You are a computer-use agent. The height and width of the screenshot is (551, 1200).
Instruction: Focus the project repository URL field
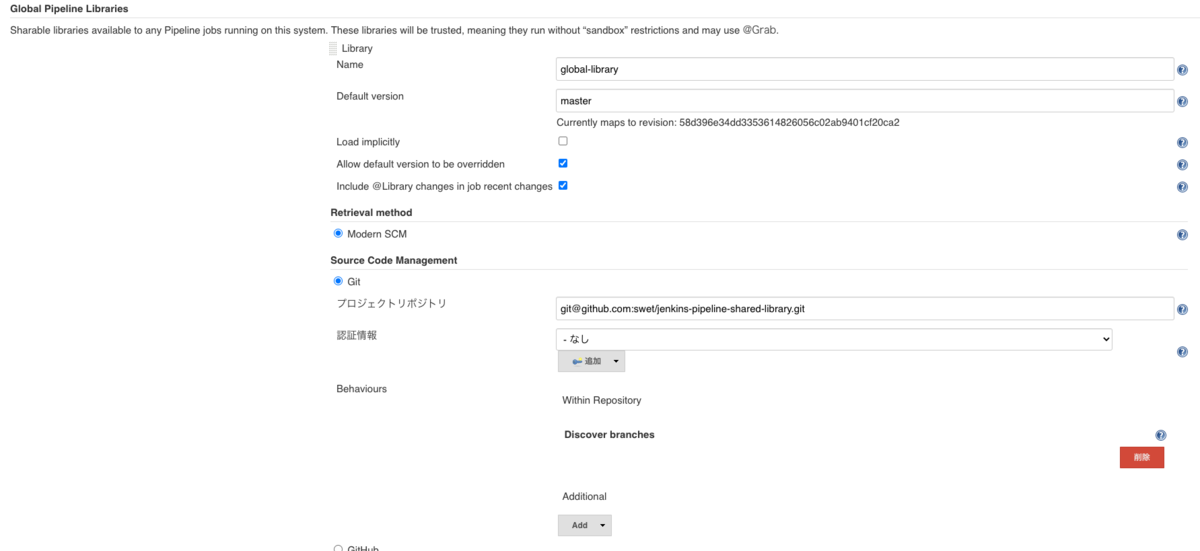[864, 309]
